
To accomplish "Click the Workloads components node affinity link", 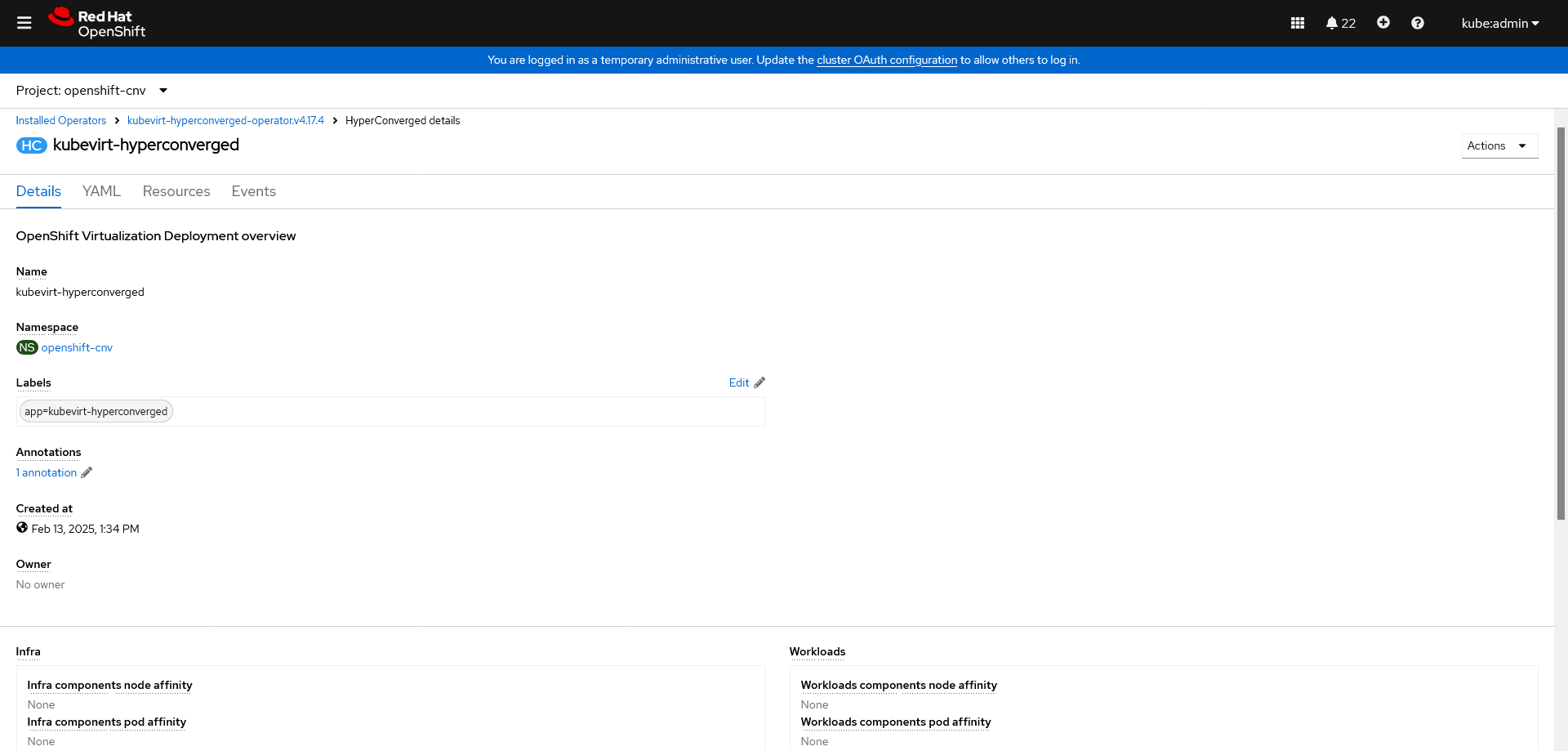I will pyautogui.click(x=898, y=685).
